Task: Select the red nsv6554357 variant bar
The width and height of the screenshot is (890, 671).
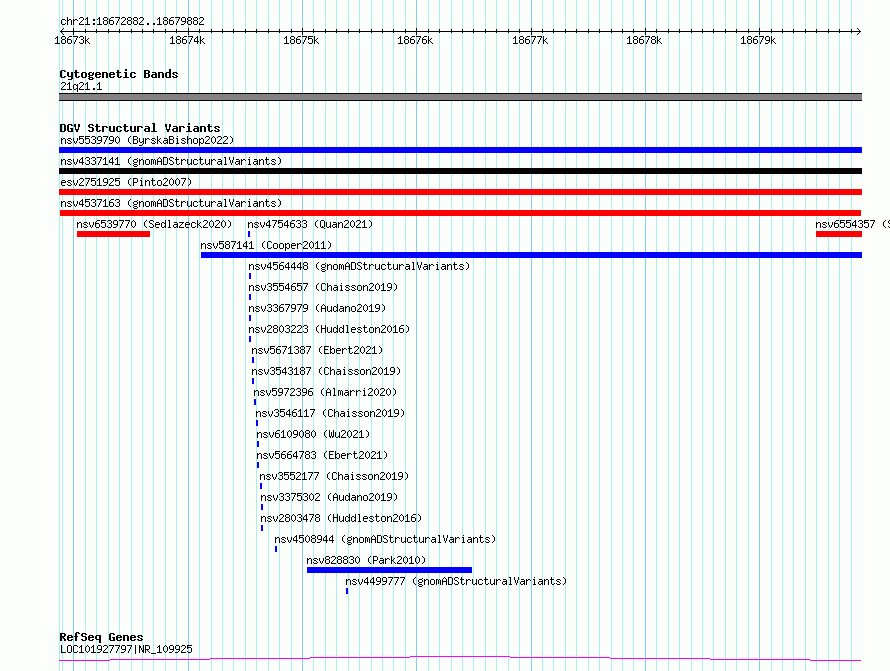Action: tap(839, 234)
